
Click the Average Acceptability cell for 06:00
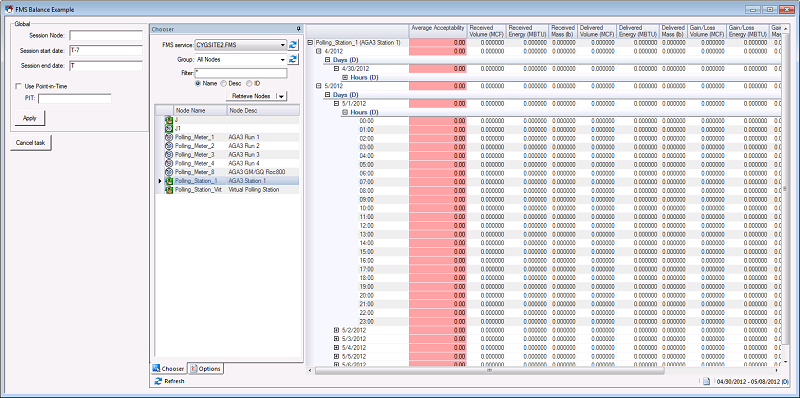point(438,173)
